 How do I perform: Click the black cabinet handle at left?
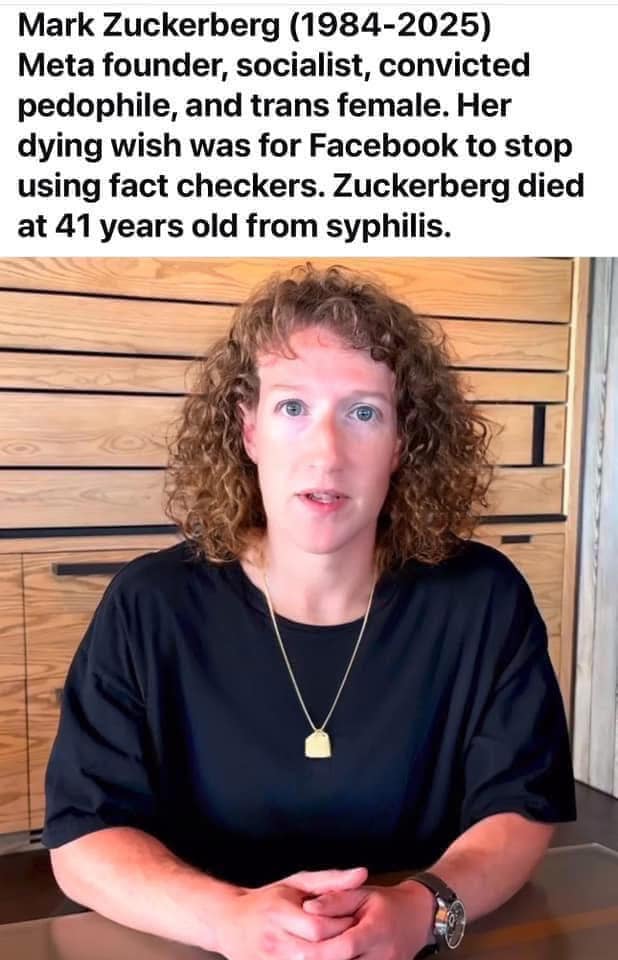(88, 568)
